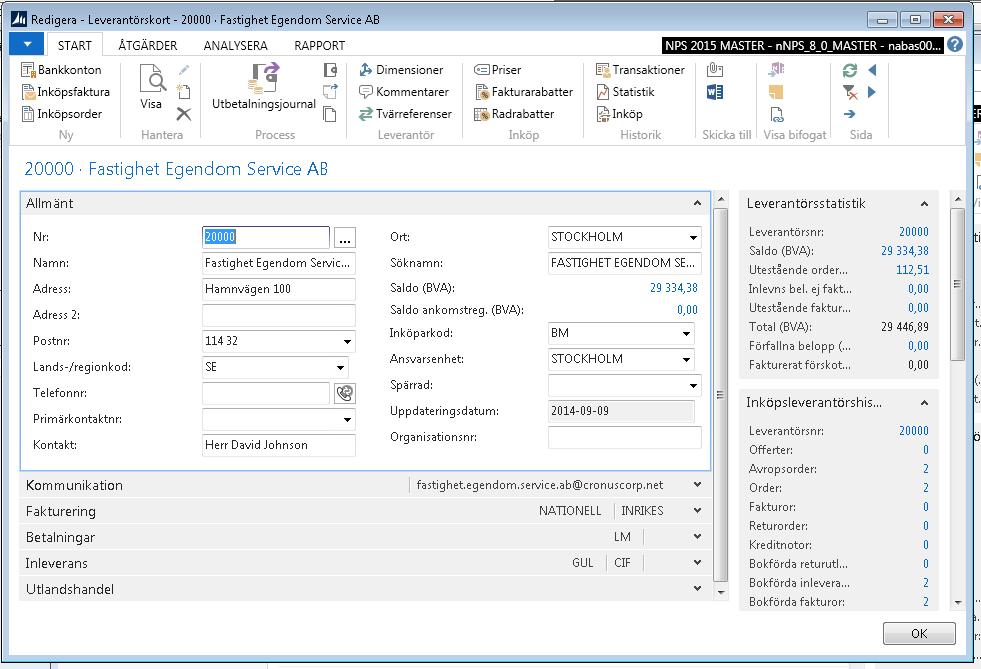This screenshot has height=669, width=981.
Task: Click into the Organisationsnr field
Action: click(x=624, y=437)
